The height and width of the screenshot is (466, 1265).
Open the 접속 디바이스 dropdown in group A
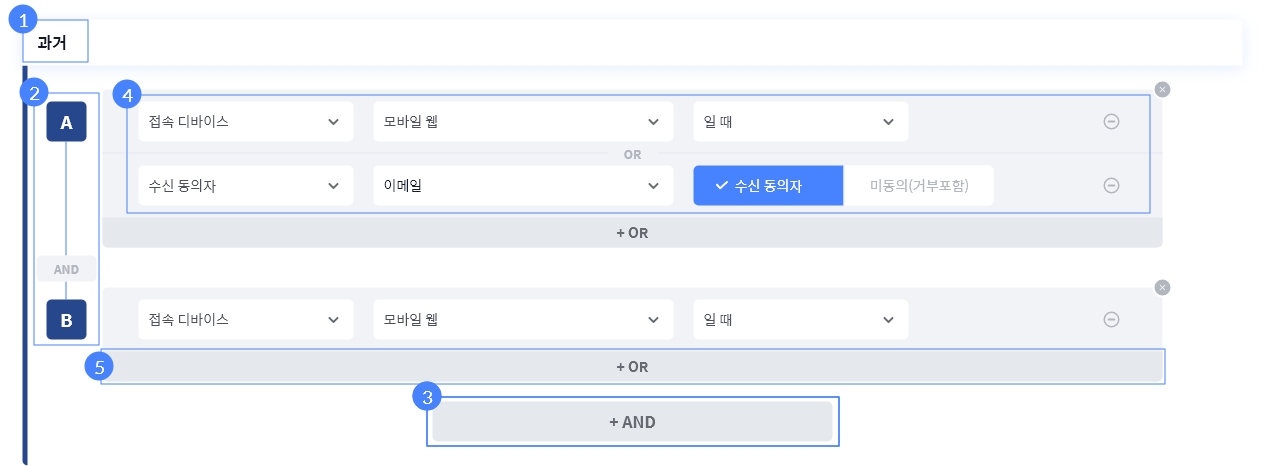(x=245, y=121)
